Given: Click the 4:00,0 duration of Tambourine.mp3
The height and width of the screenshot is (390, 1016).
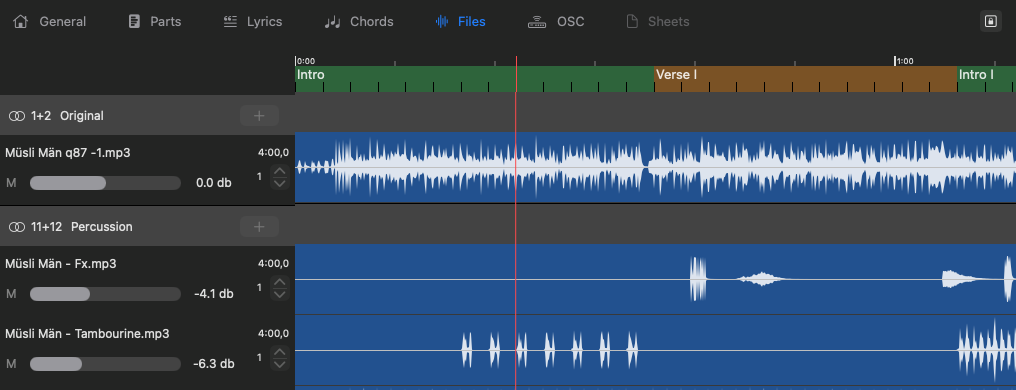Looking at the screenshot, I should pyautogui.click(x=273, y=334).
